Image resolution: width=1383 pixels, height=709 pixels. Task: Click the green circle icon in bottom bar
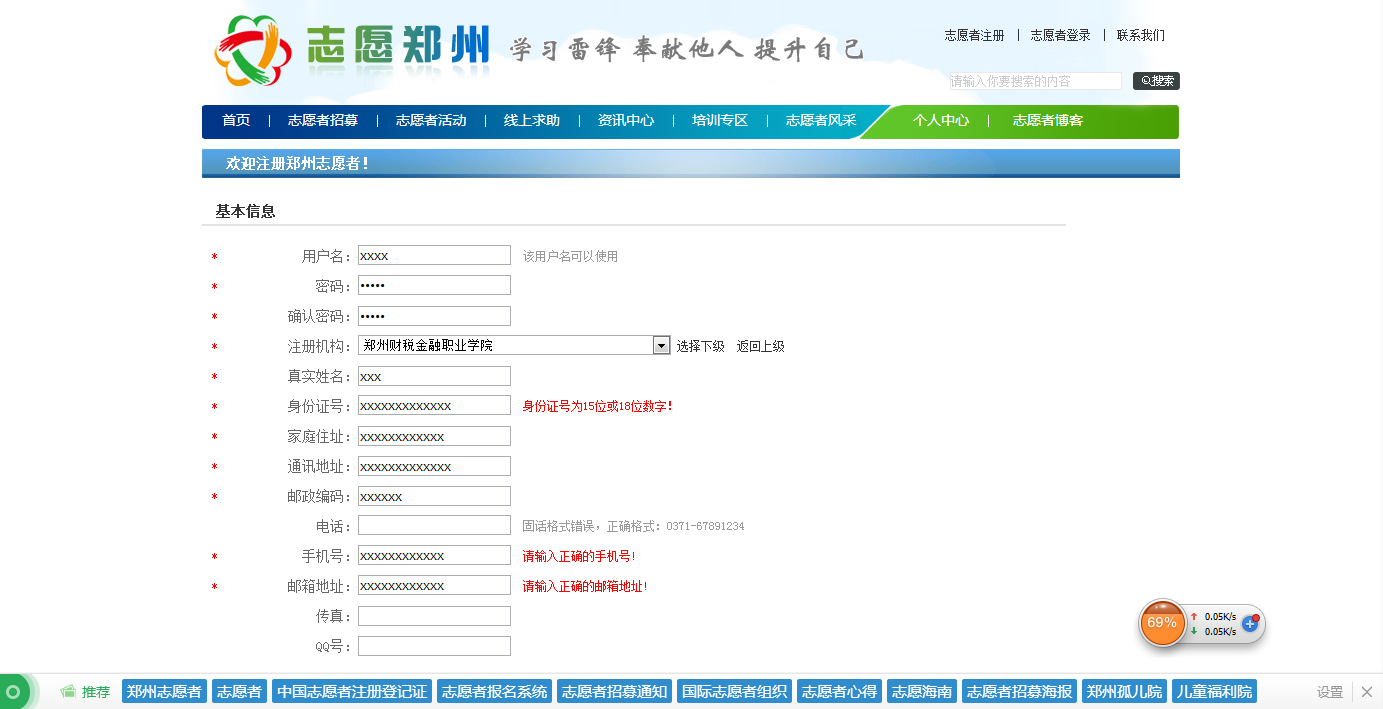pyautogui.click(x=13, y=692)
